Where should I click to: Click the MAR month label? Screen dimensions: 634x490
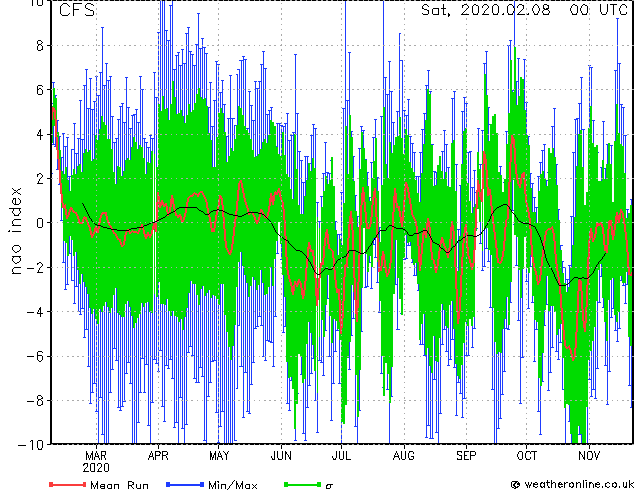coord(96,456)
